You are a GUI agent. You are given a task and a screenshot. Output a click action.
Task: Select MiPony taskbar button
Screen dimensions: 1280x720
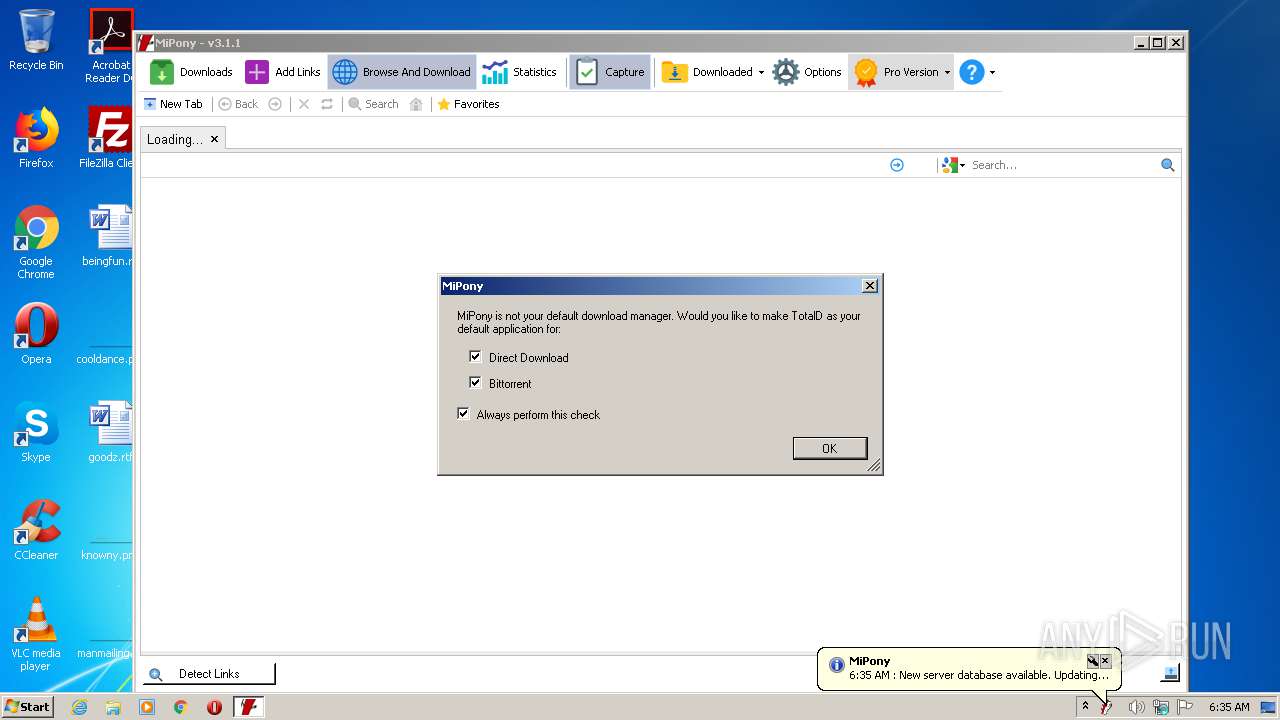pos(249,707)
